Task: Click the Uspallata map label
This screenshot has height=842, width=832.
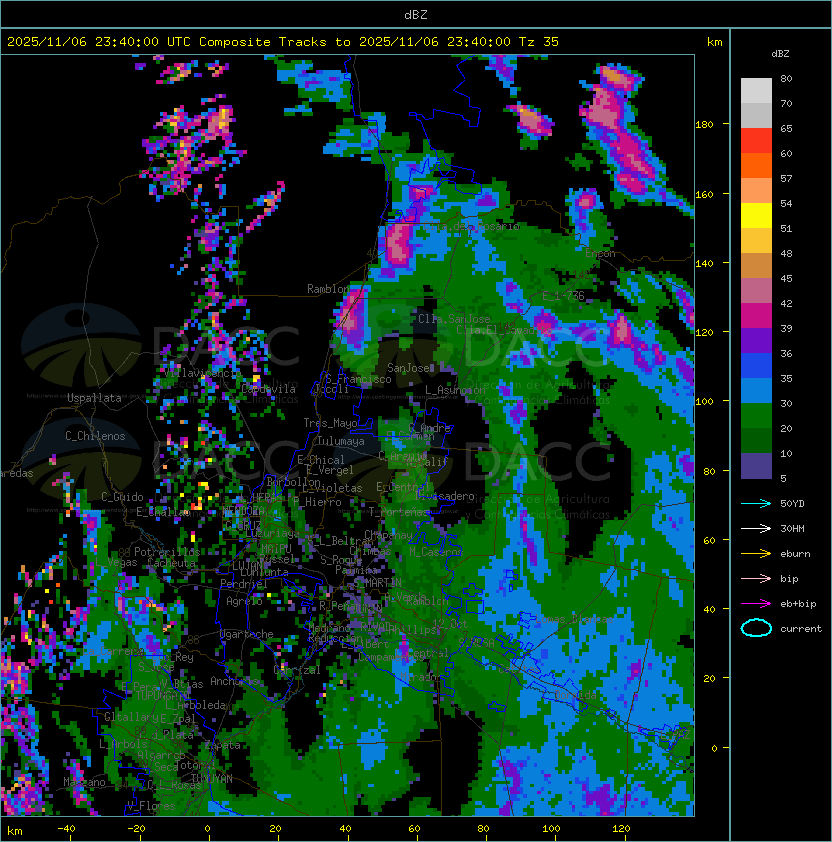Action: click(94, 398)
